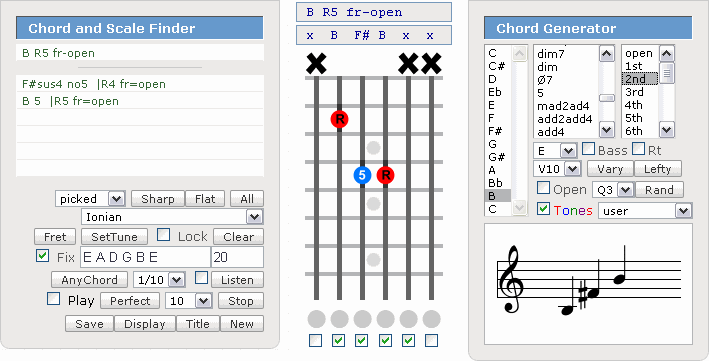The image size is (709, 361).
Task: Uncheck the Tones checkbox
Action: pyautogui.click(x=544, y=209)
